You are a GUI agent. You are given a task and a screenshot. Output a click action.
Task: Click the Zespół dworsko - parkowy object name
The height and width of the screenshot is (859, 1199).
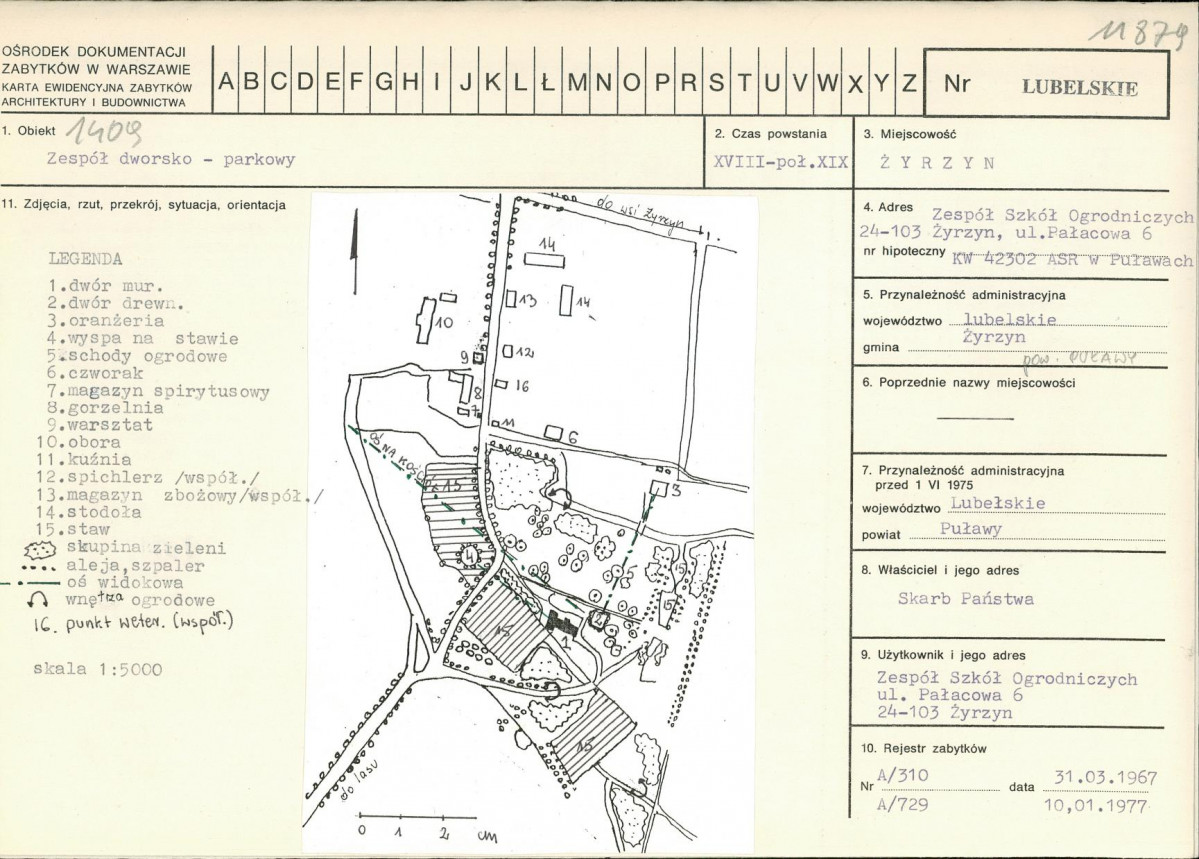click(x=171, y=160)
